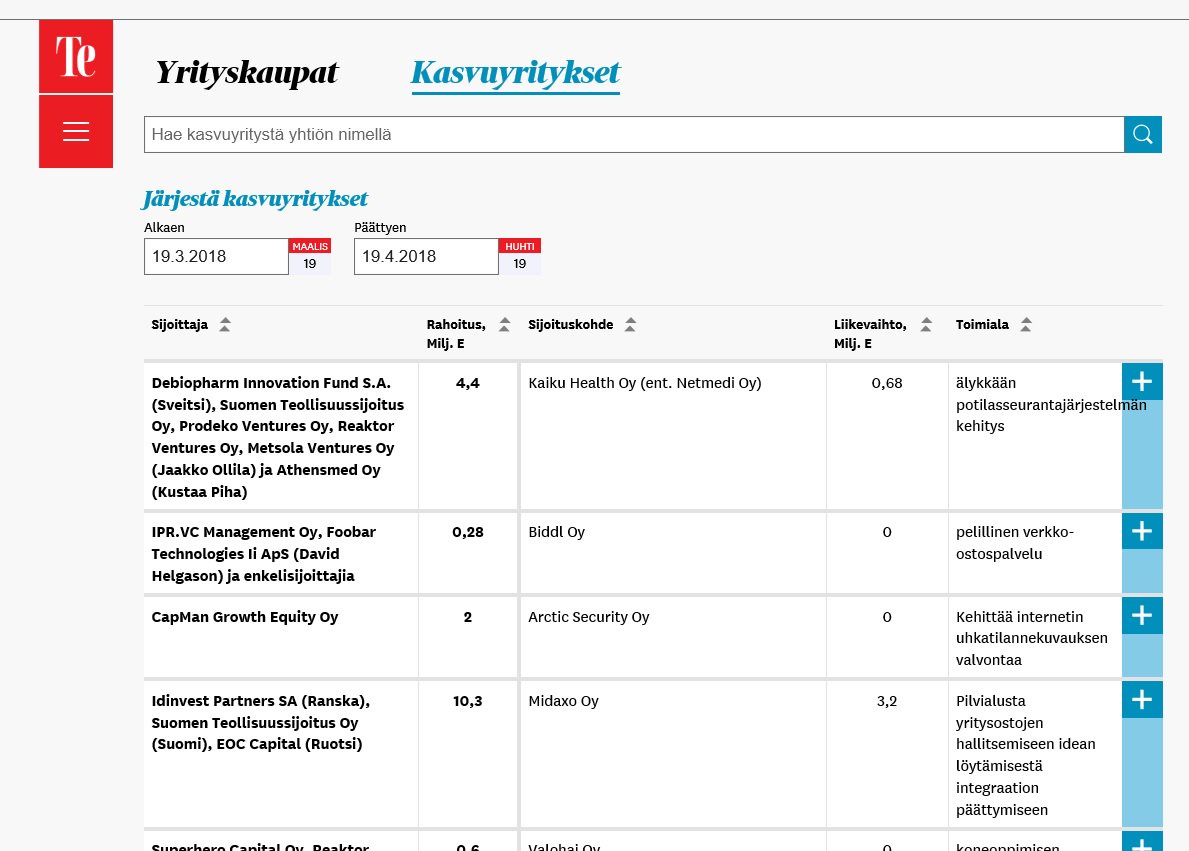Sort by Sijoituskohde column arrow
Viewport: 1189px width, 851px height.
630,325
